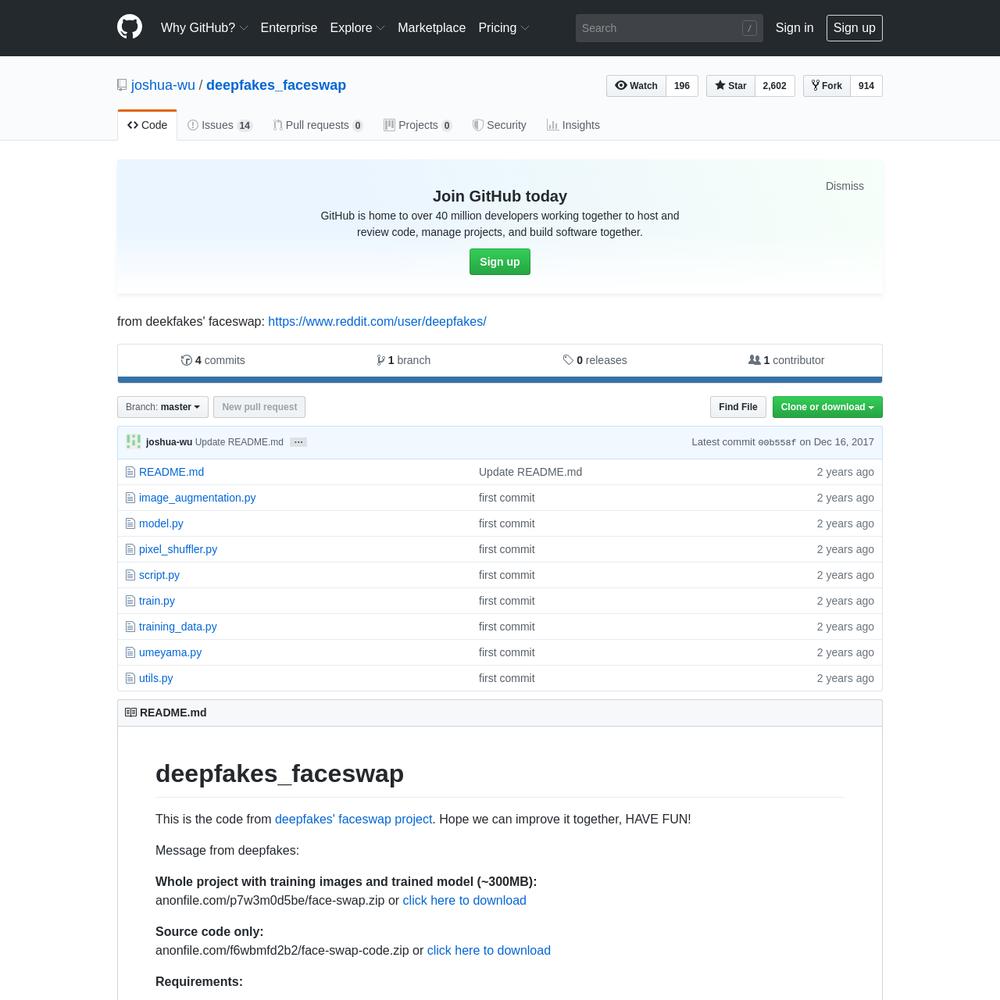Open the Insights tab
Viewport: 1000px width, 1000px height.
pos(573,125)
